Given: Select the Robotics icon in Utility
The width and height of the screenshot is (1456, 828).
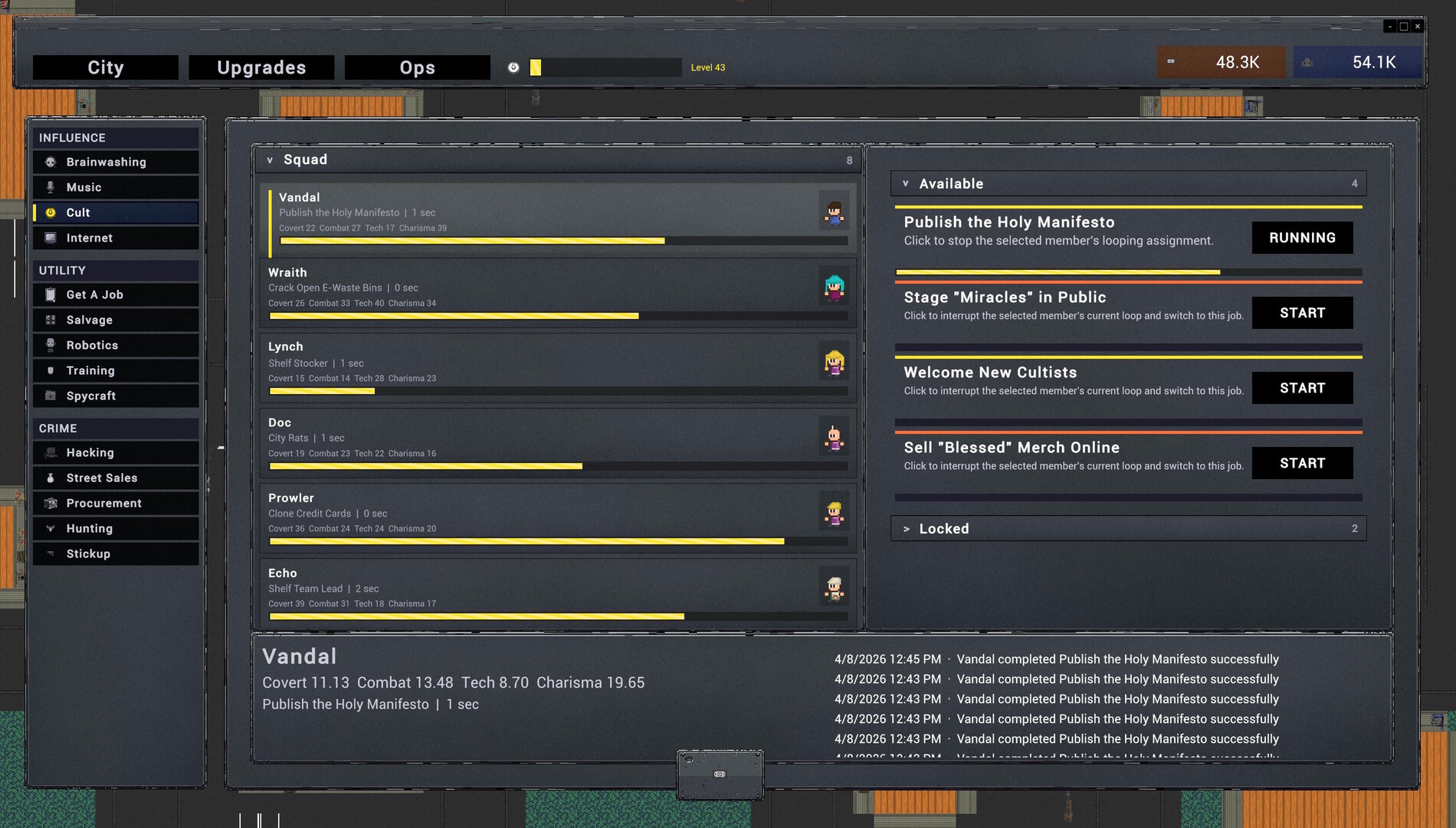Looking at the screenshot, I should pyautogui.click(x=51, y=345).
